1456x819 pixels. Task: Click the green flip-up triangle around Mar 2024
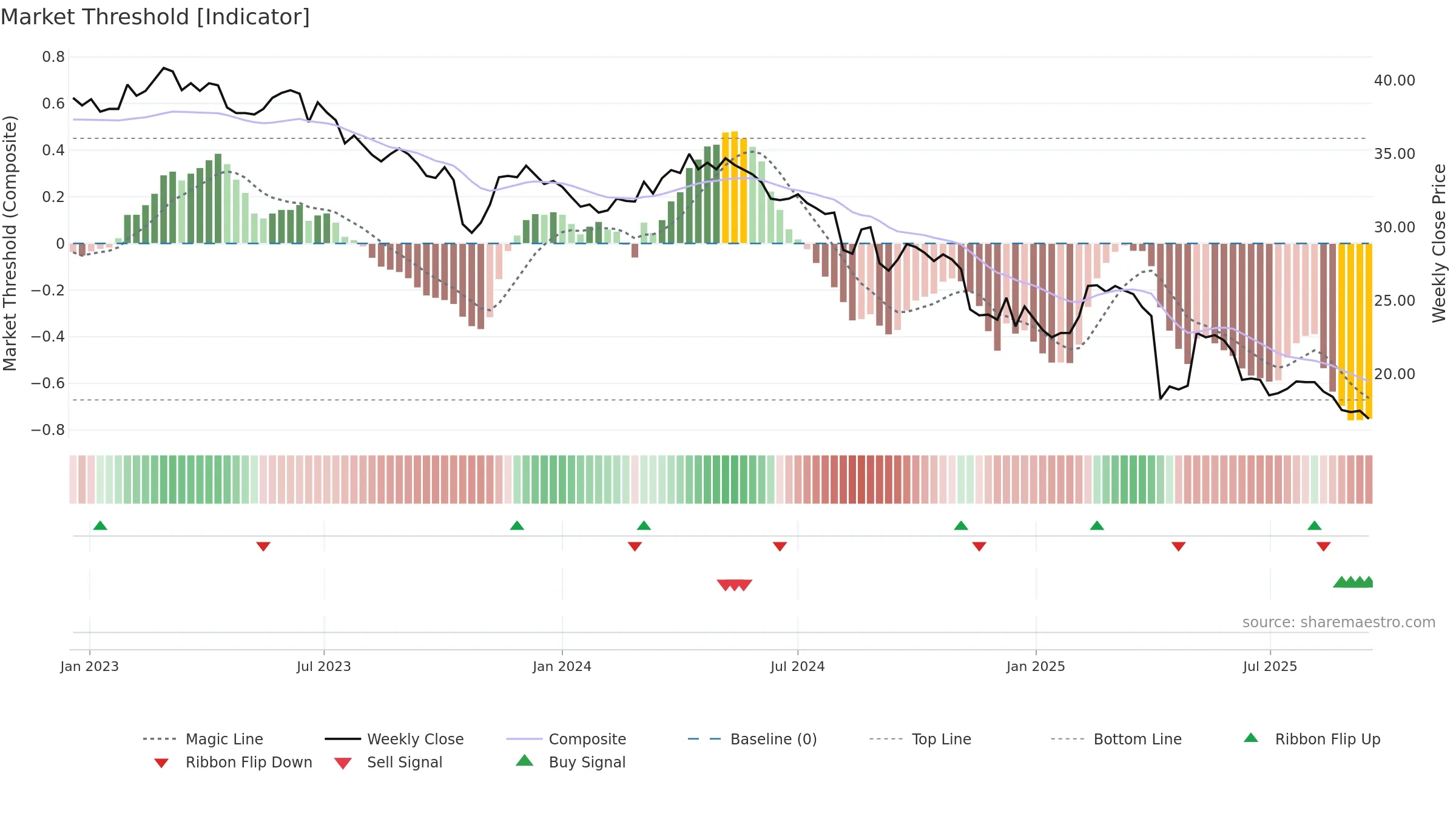tap(644, 525)
